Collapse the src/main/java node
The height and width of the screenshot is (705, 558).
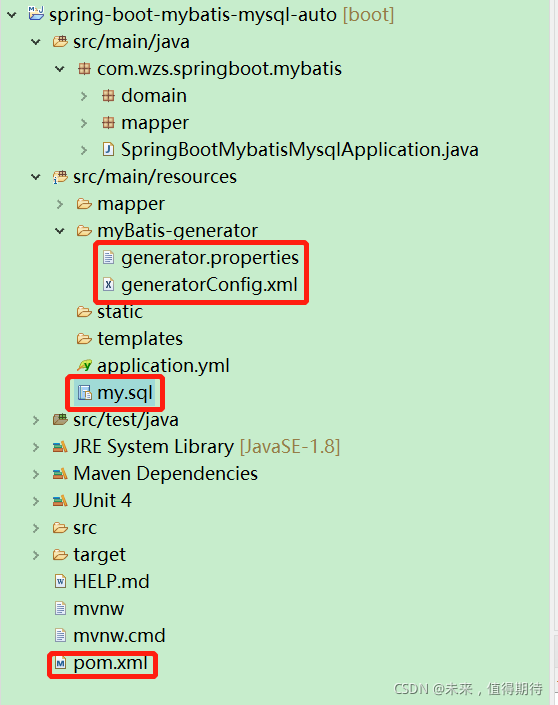[x=36, y=42]
